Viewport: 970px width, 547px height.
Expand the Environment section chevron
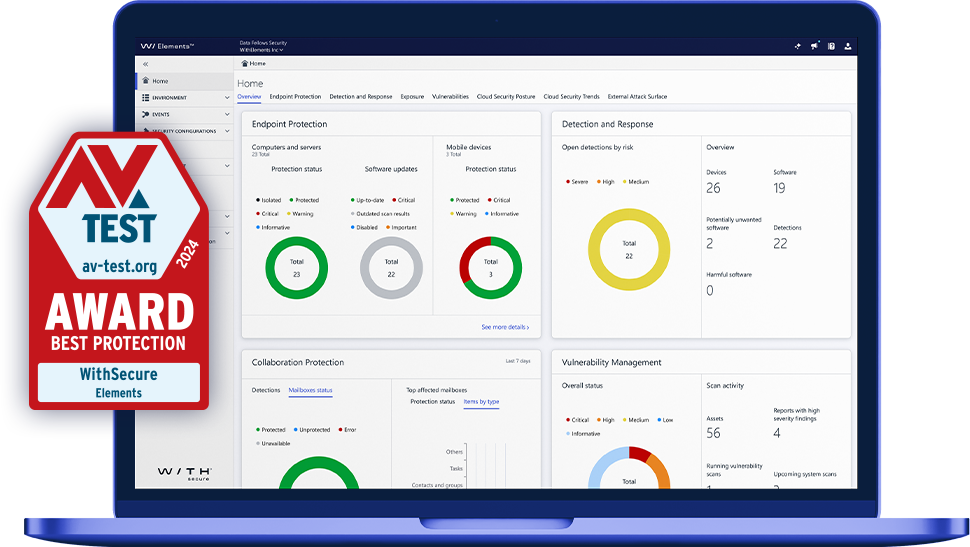227,98
